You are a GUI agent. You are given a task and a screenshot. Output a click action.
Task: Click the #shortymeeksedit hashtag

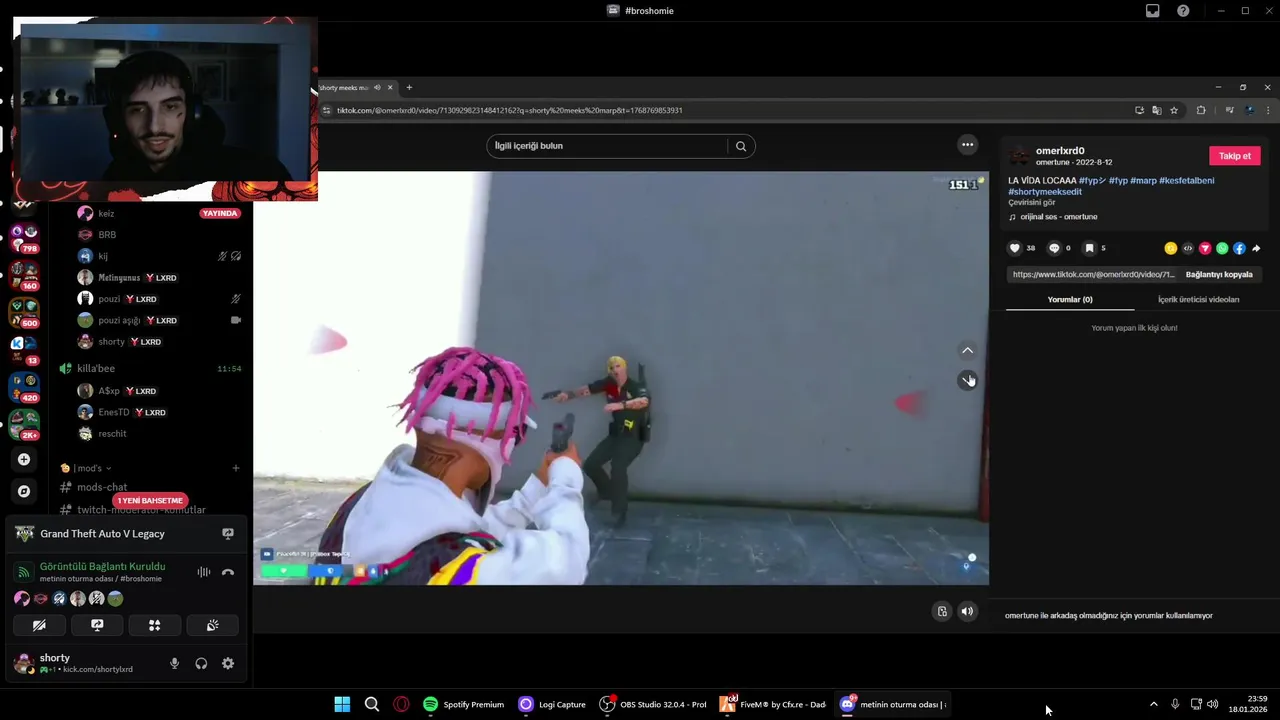(x=1045, y=191)
